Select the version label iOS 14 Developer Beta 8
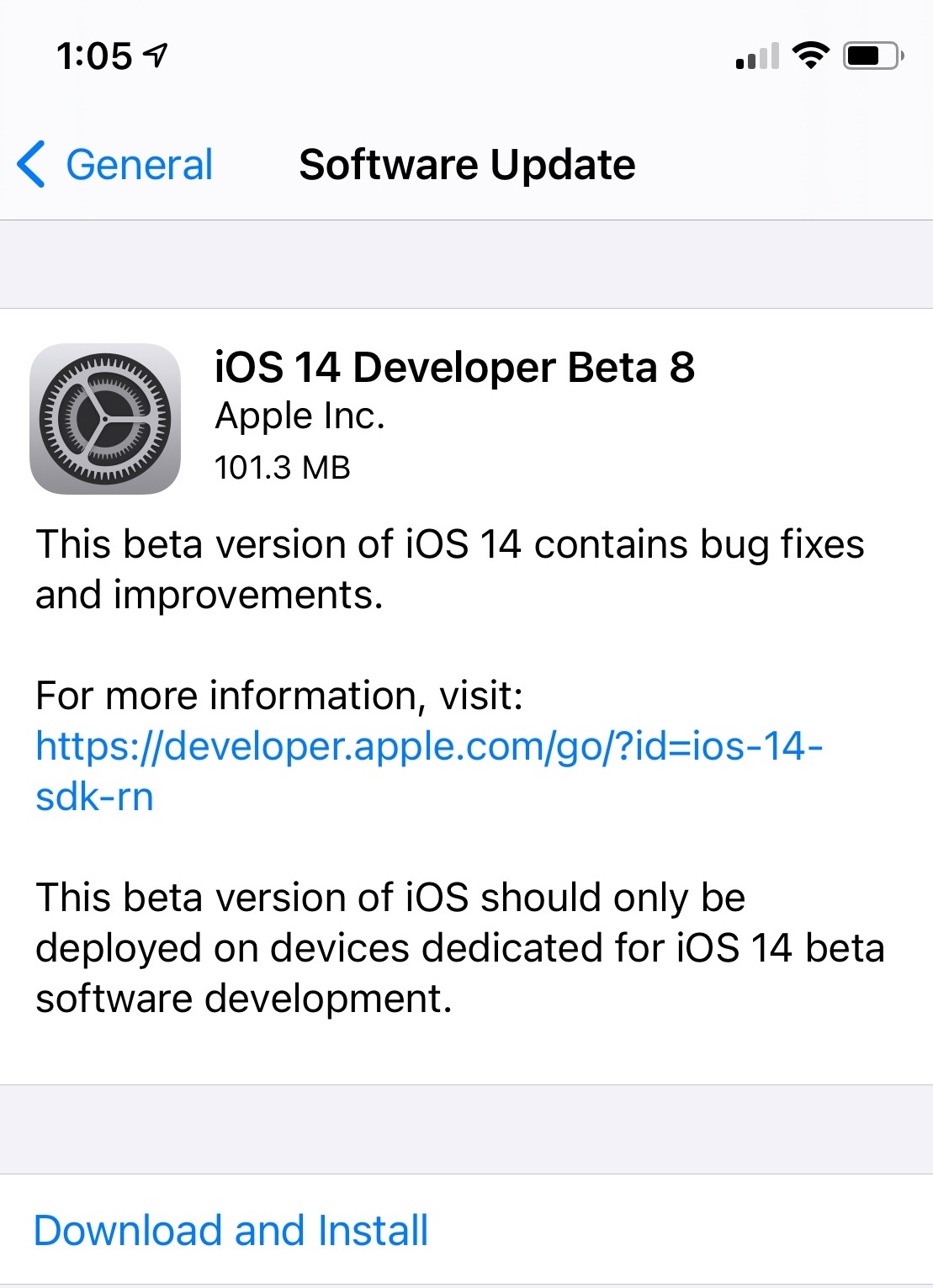Image resolution: width=933 pixels, height=1288 pixels. click(x=454, y=368)
